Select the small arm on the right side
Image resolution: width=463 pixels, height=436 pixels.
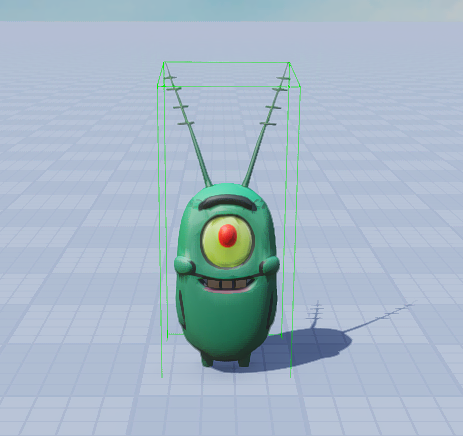270,265
